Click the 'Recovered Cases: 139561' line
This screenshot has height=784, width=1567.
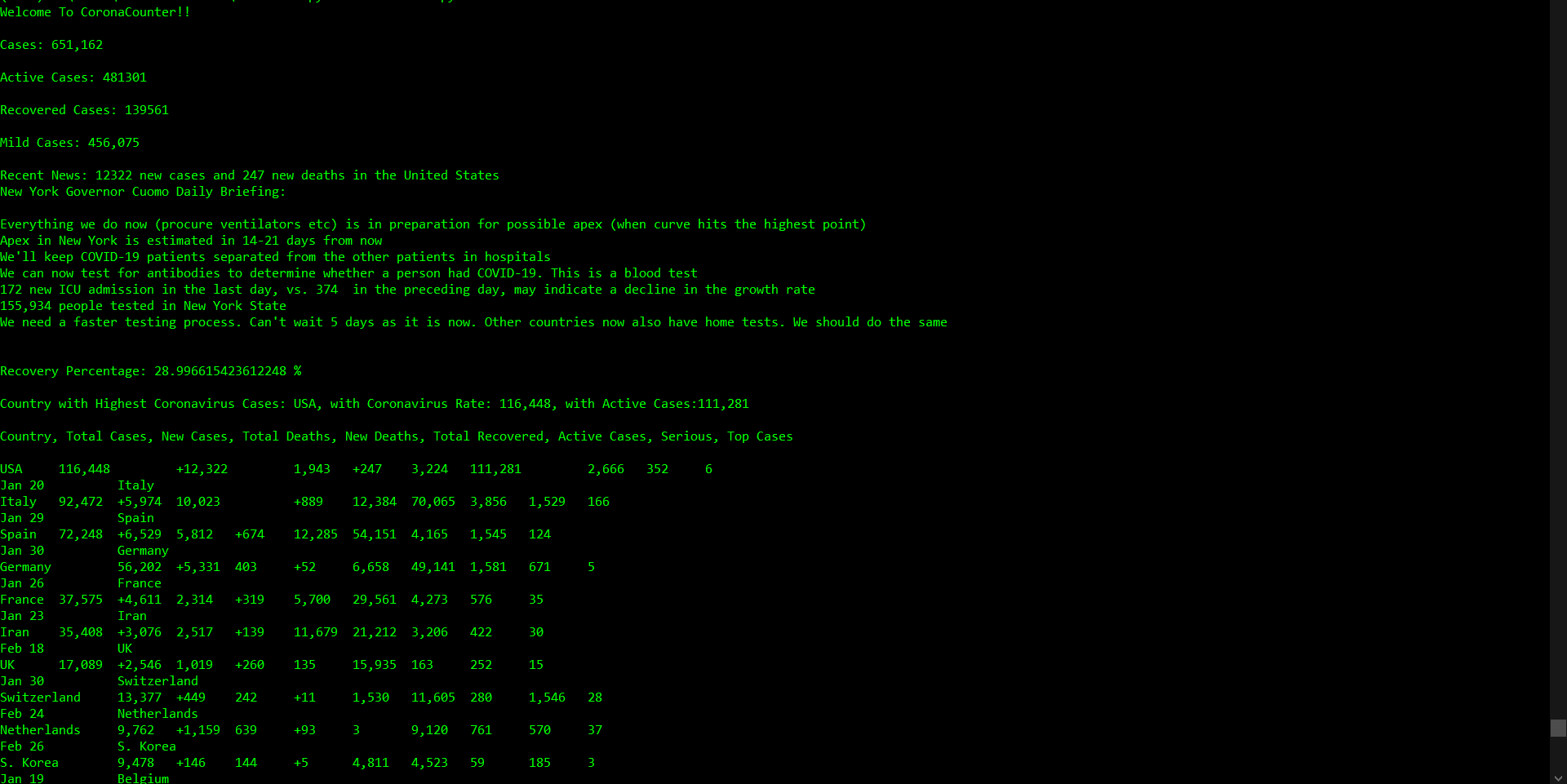coord(85,110)
